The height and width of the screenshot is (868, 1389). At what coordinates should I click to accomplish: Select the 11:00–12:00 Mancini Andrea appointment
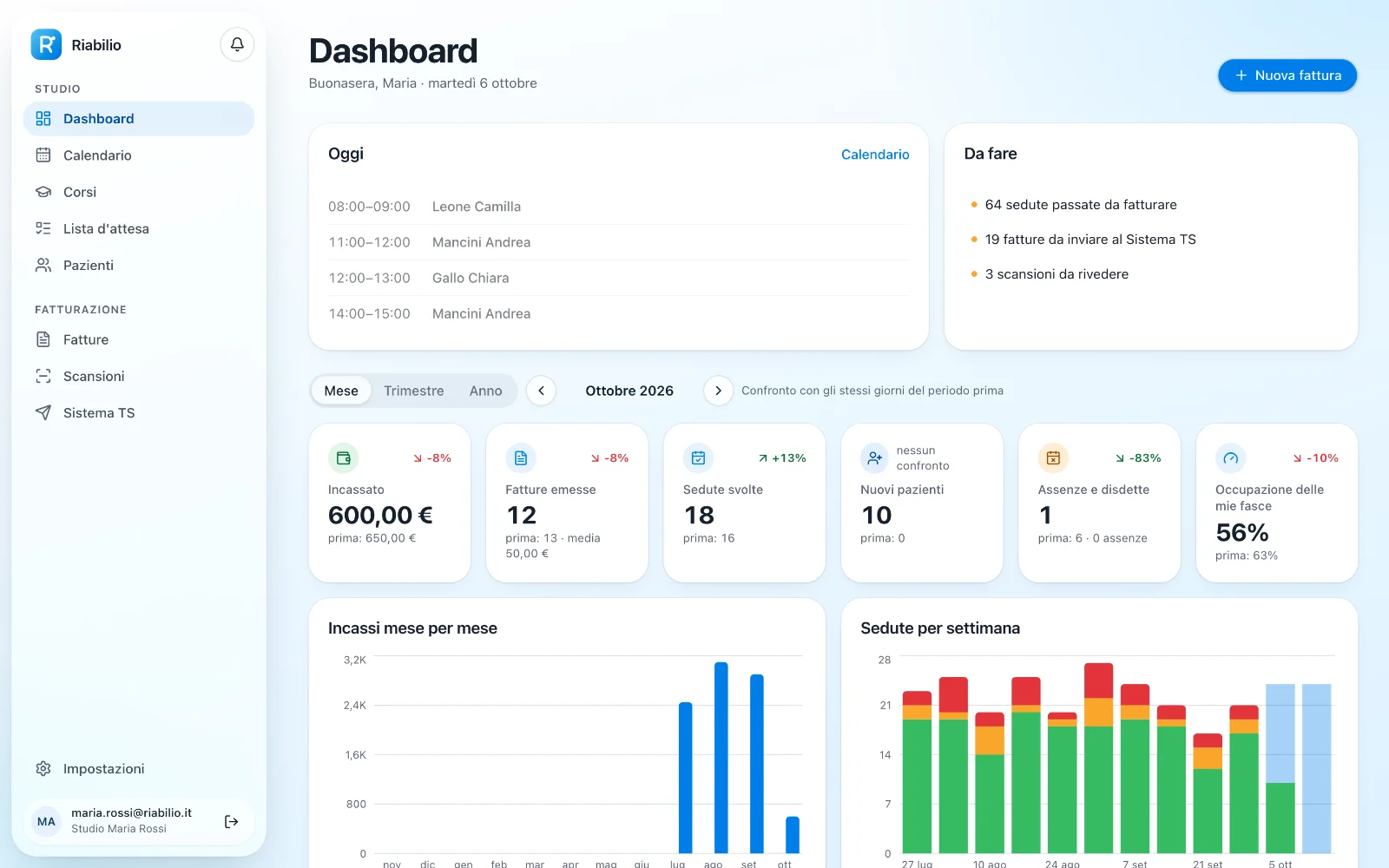point(619,242)
